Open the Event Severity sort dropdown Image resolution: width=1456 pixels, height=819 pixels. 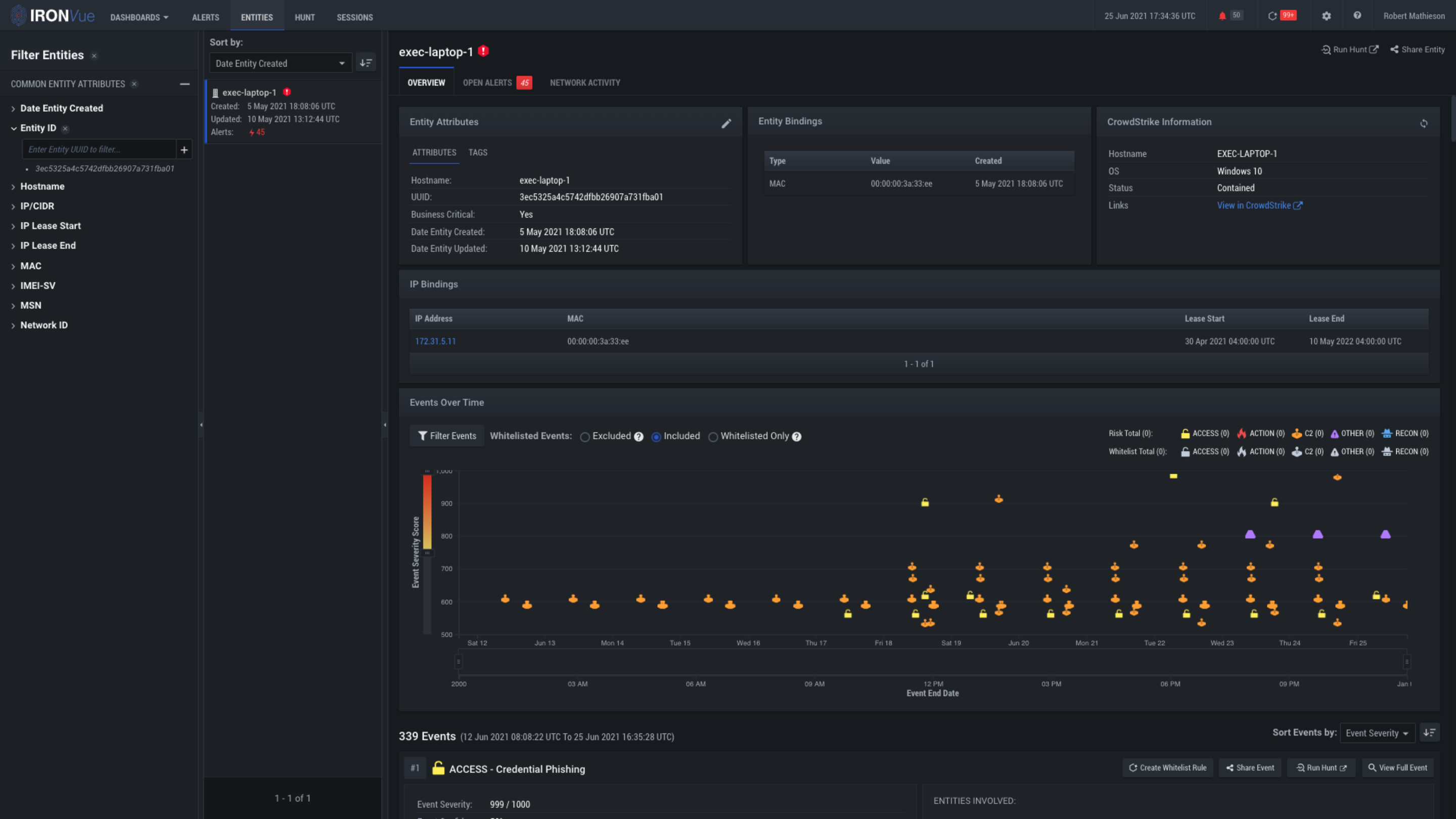click(x=1377, y=733)
